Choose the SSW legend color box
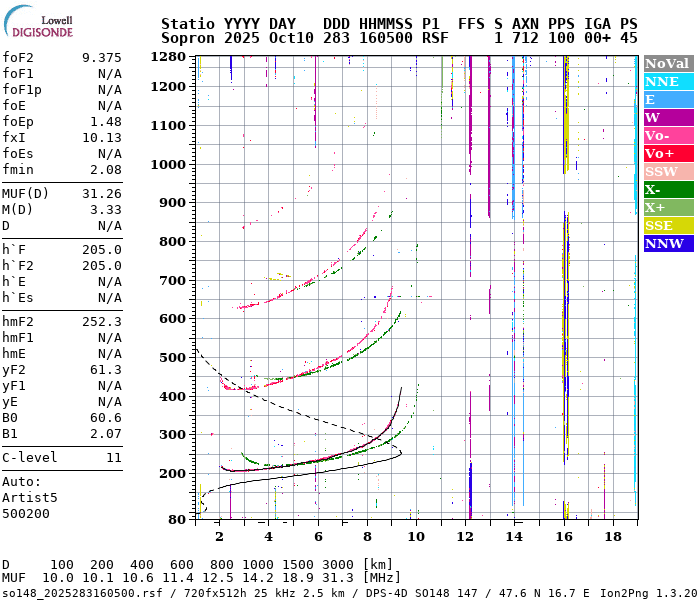Screen dimensions: 700x600 pos(668,171)
